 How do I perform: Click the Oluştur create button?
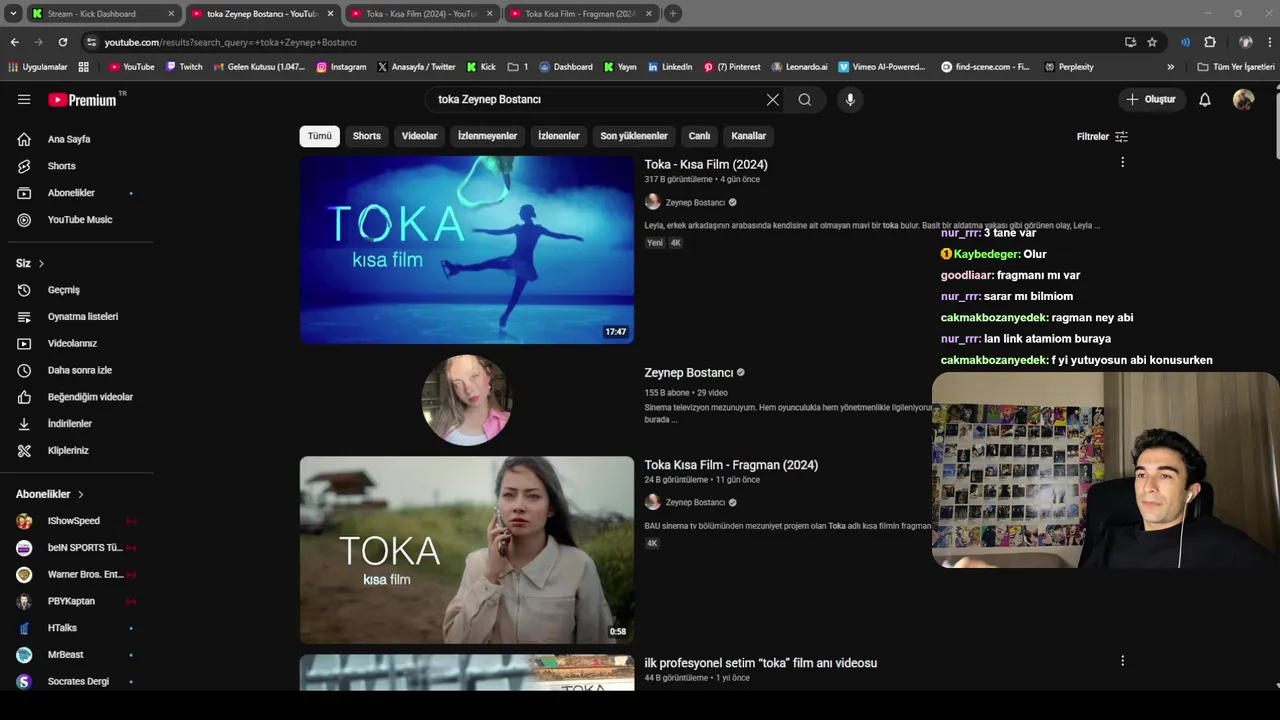(1152, 99)
